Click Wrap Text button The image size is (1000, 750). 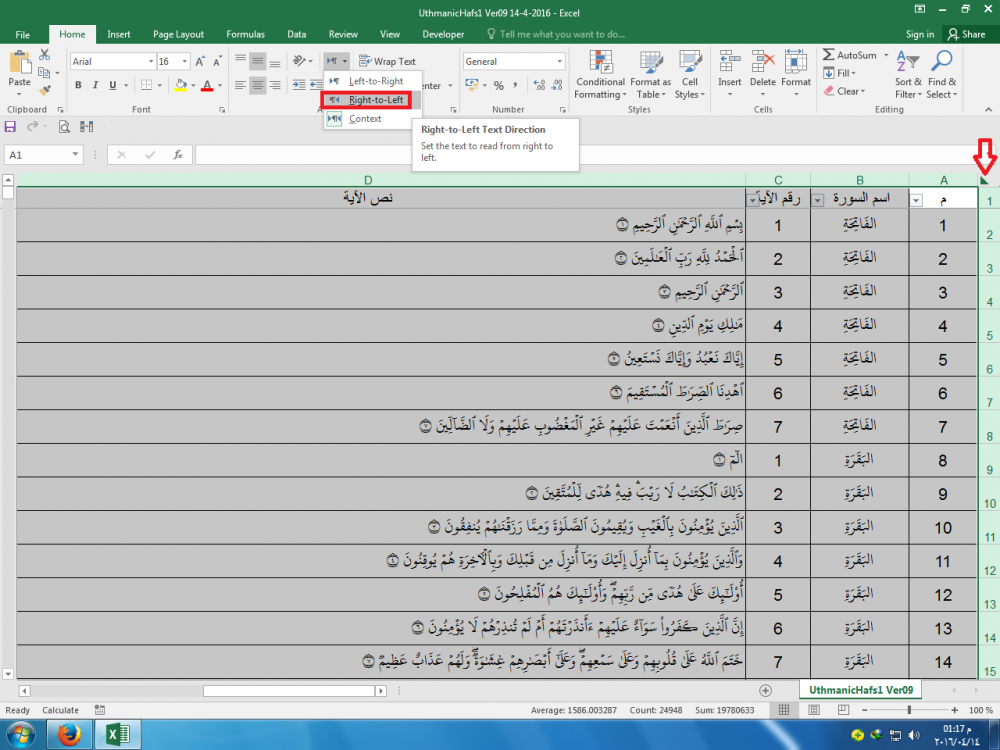point(387,61)
